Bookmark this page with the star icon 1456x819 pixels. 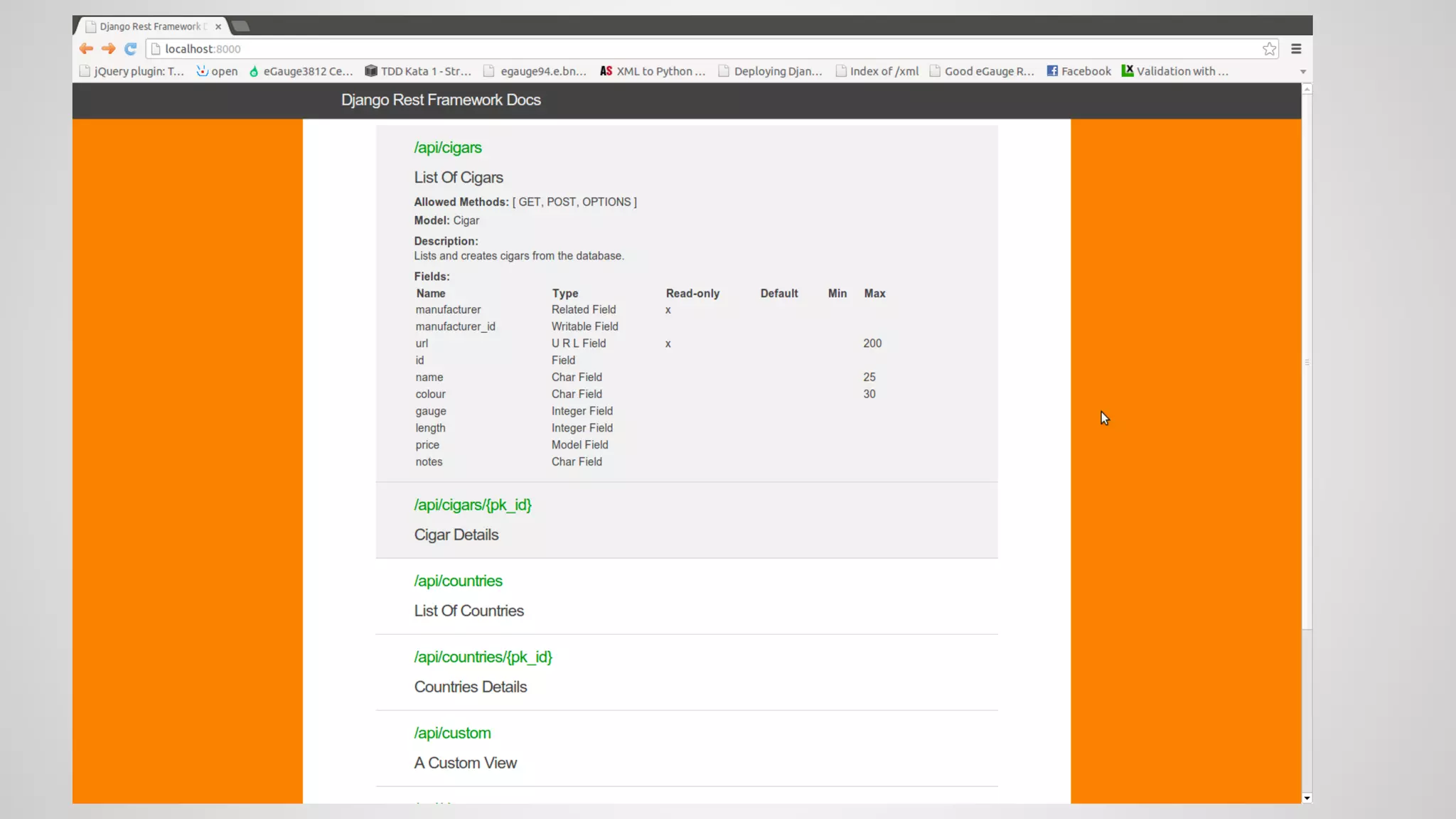click(1269, 48)
